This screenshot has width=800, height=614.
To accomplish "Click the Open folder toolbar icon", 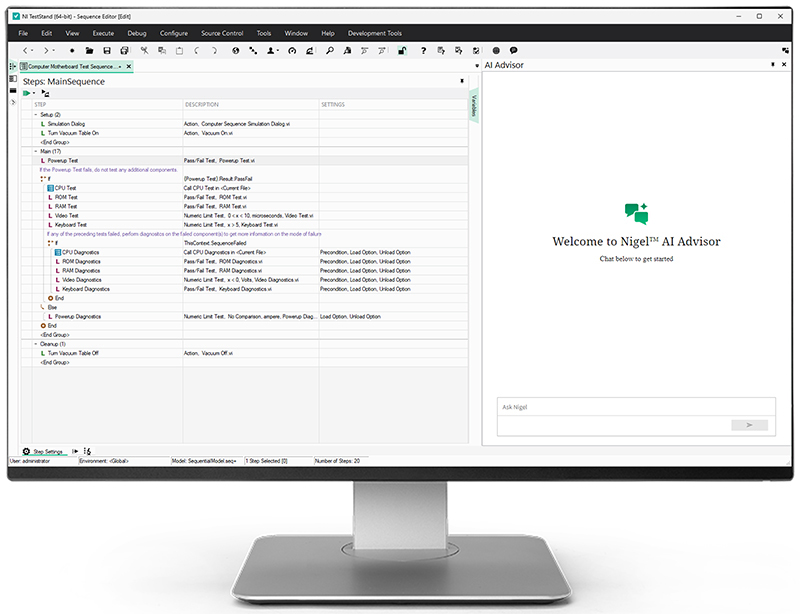I will click(x=89, y=50).
